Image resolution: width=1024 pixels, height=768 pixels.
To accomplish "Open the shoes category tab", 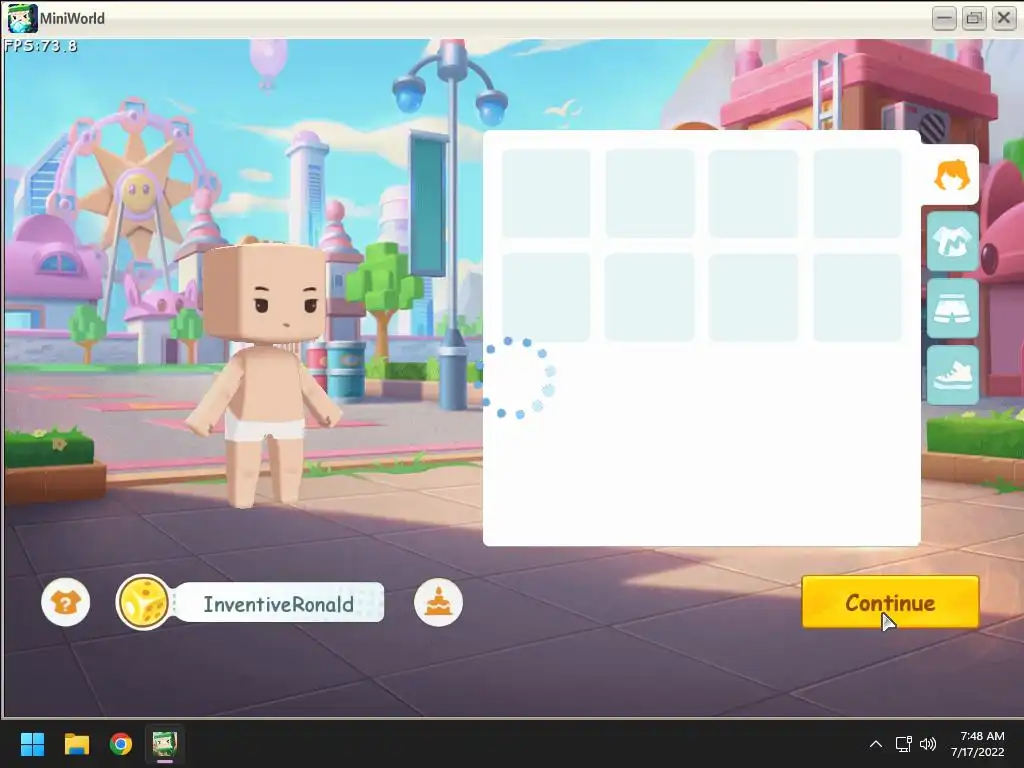I will (953, 376).
